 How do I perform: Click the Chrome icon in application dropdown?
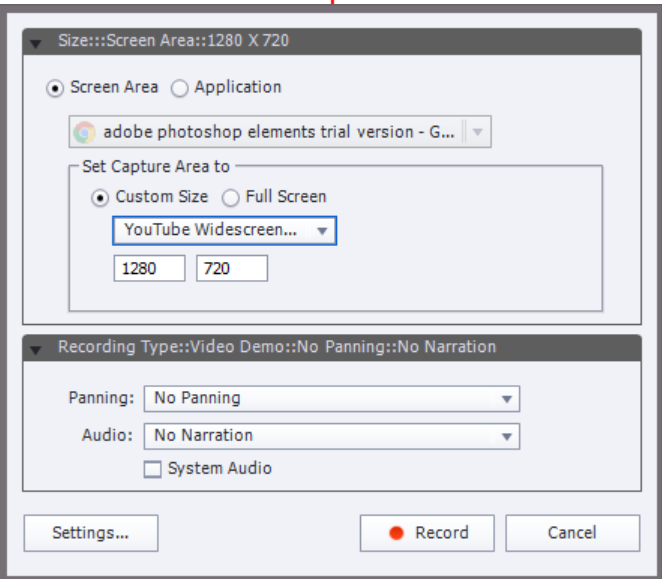(x=85, y=132)
